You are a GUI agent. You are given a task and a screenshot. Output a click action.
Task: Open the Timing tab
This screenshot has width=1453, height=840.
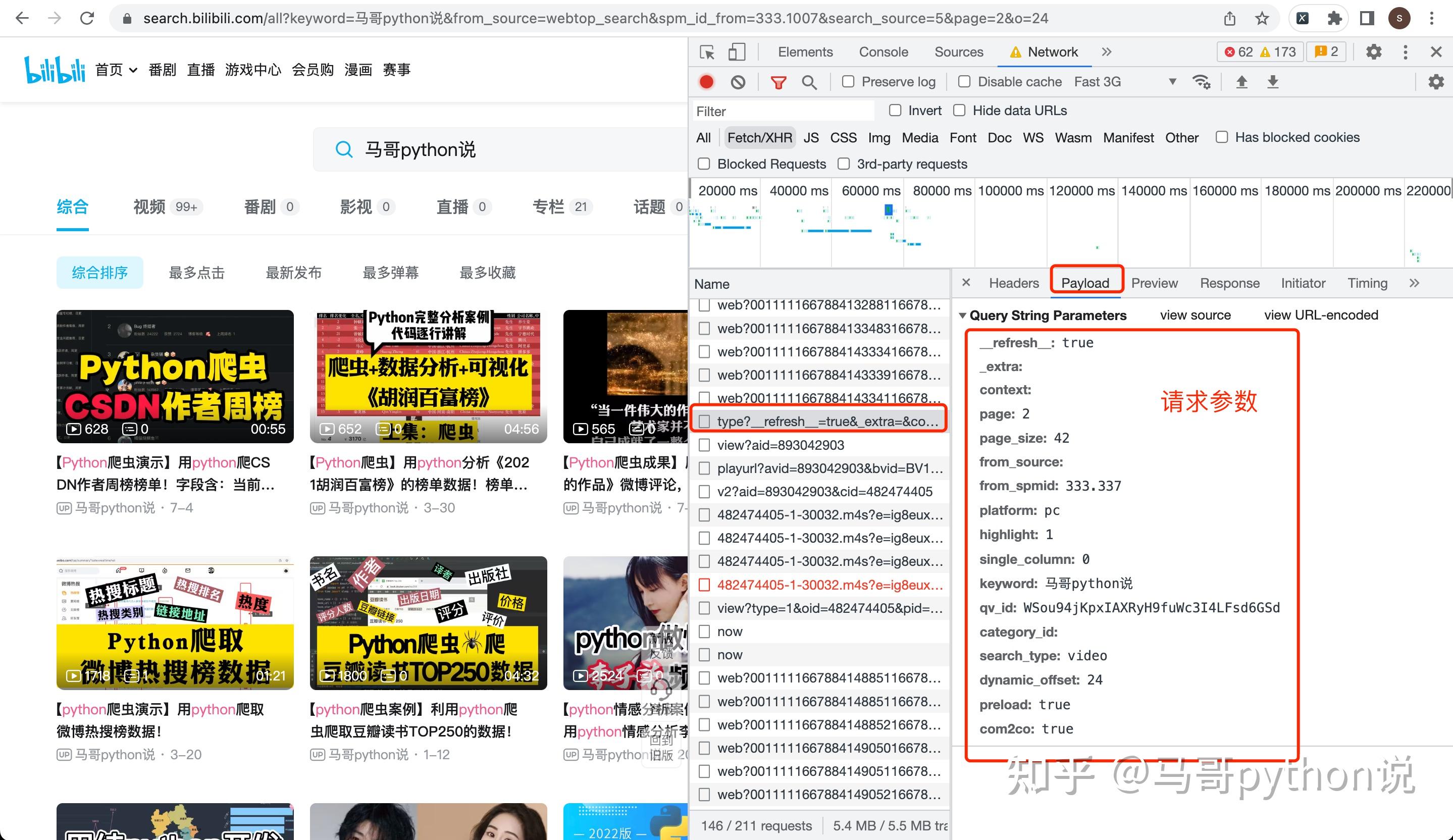[x=1367, y=283]
